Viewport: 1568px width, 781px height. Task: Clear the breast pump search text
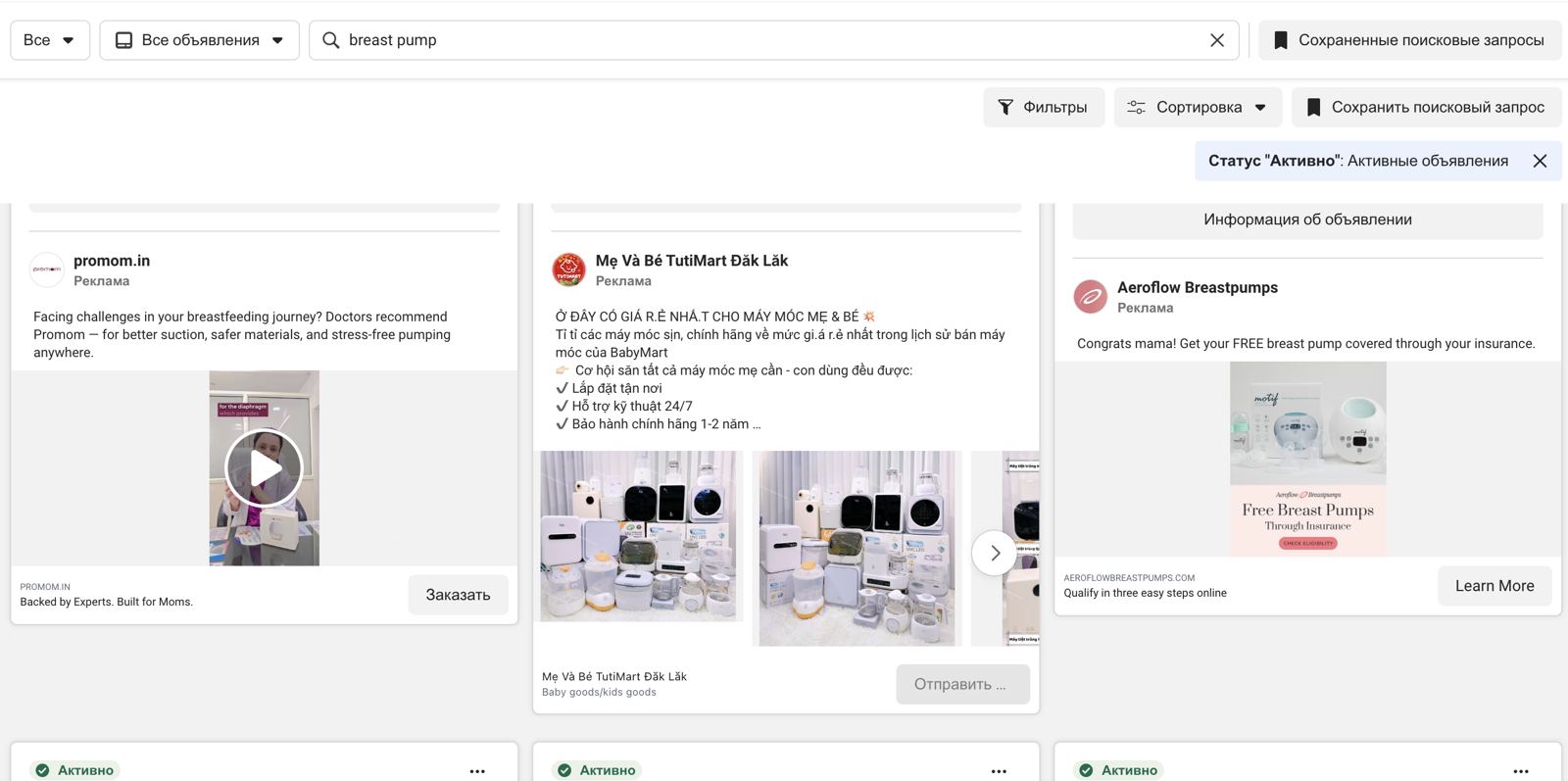[x=1216, y=40]
